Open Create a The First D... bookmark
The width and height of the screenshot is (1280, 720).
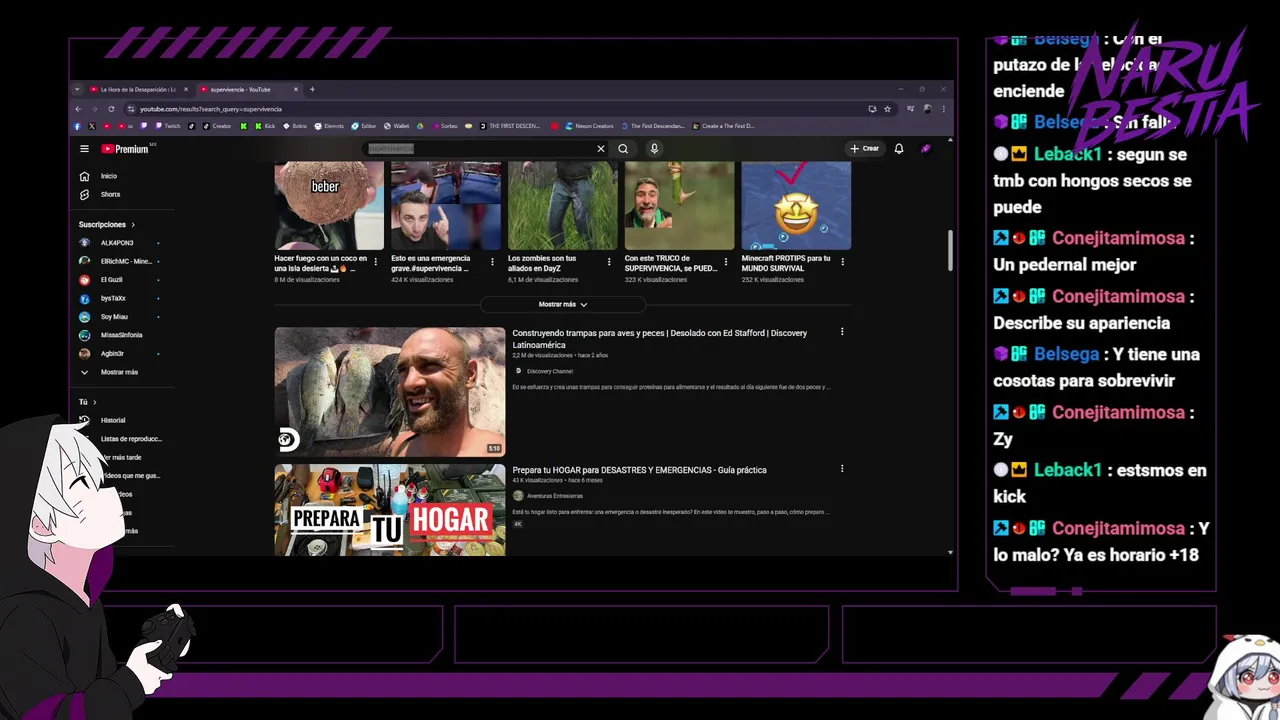pos(723,126)
